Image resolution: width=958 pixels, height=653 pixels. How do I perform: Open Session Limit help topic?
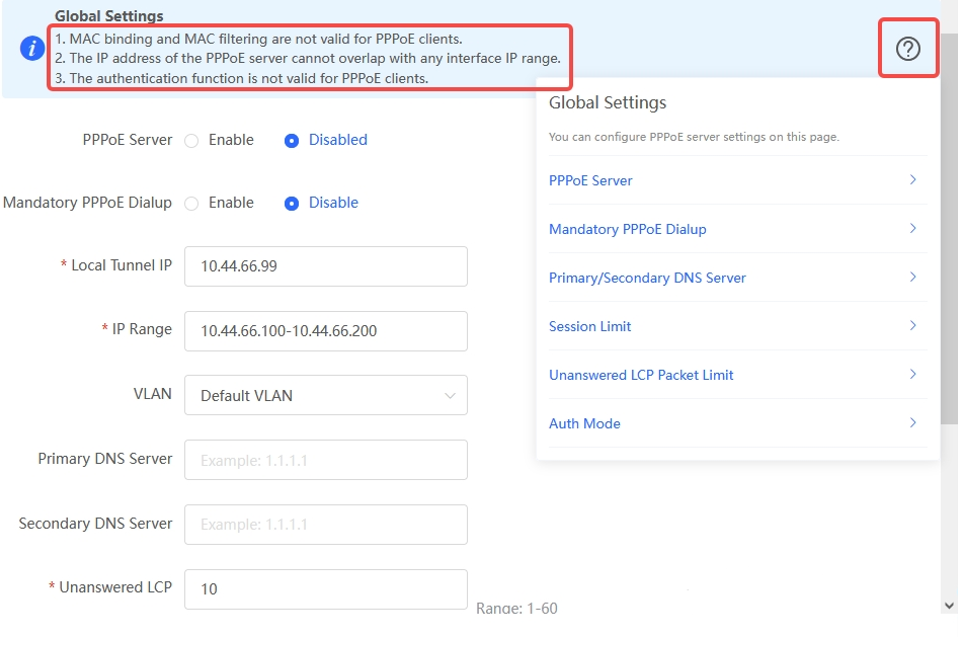(590, 326)
